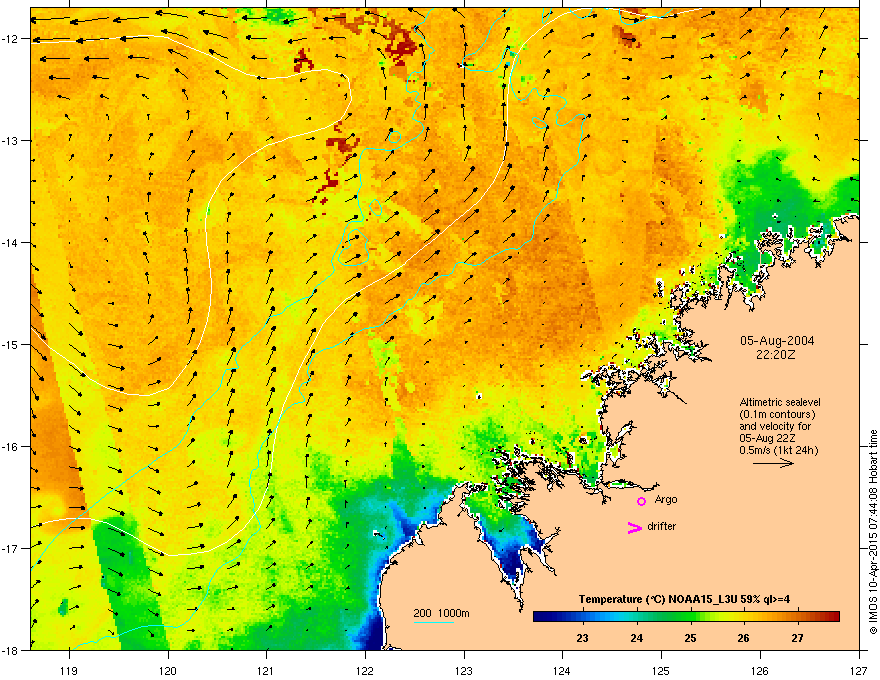
Task: Click the longitude 121 axis label
Action: click(266, 670)
